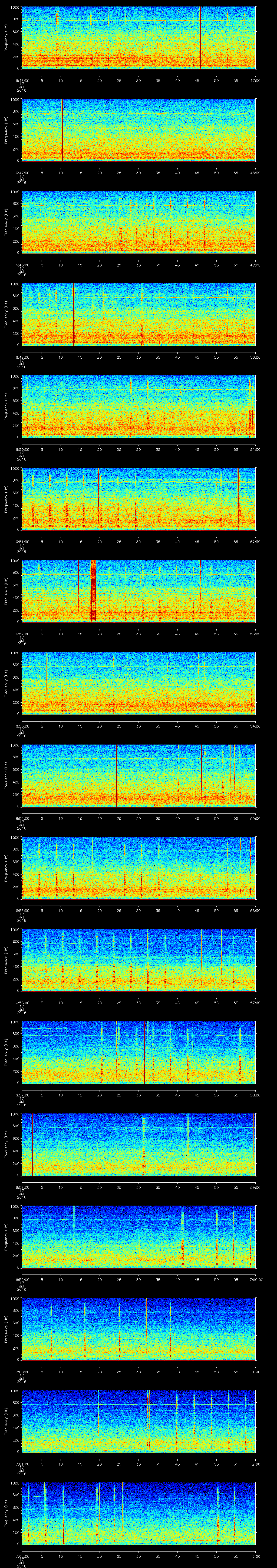Click the 6:52:00 time axis label
This screenshot has width=277, height=1568.
click(x=22, y=634)
